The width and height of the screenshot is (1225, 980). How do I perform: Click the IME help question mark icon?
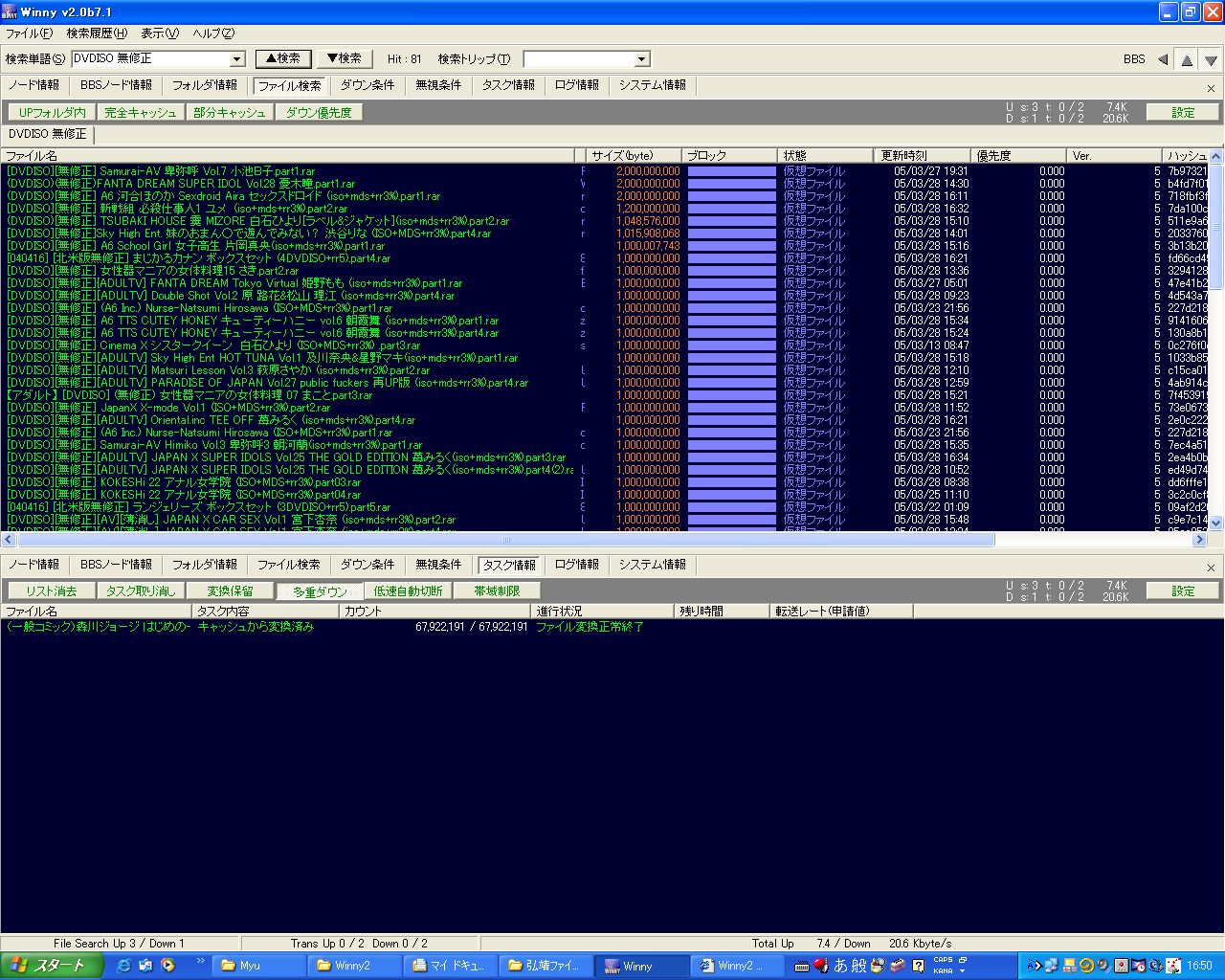click(919, 966)
